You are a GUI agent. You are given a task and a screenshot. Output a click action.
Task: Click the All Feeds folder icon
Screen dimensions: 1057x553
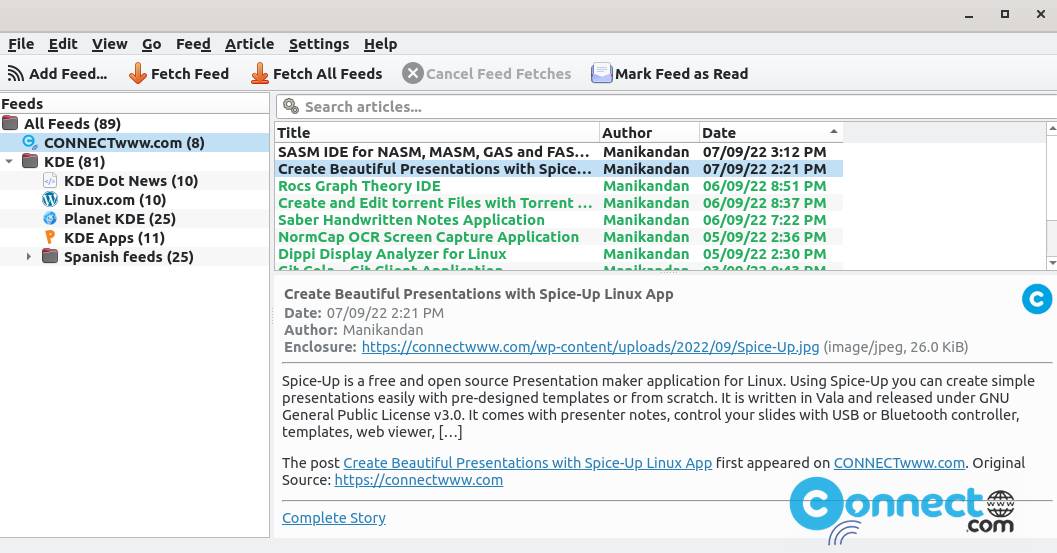click(x=10, y=123)
